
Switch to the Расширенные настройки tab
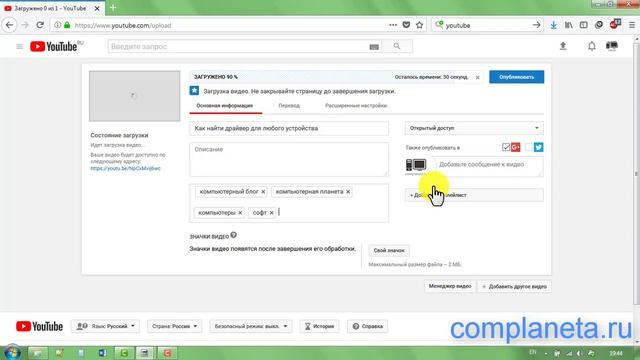click(356, 106)
